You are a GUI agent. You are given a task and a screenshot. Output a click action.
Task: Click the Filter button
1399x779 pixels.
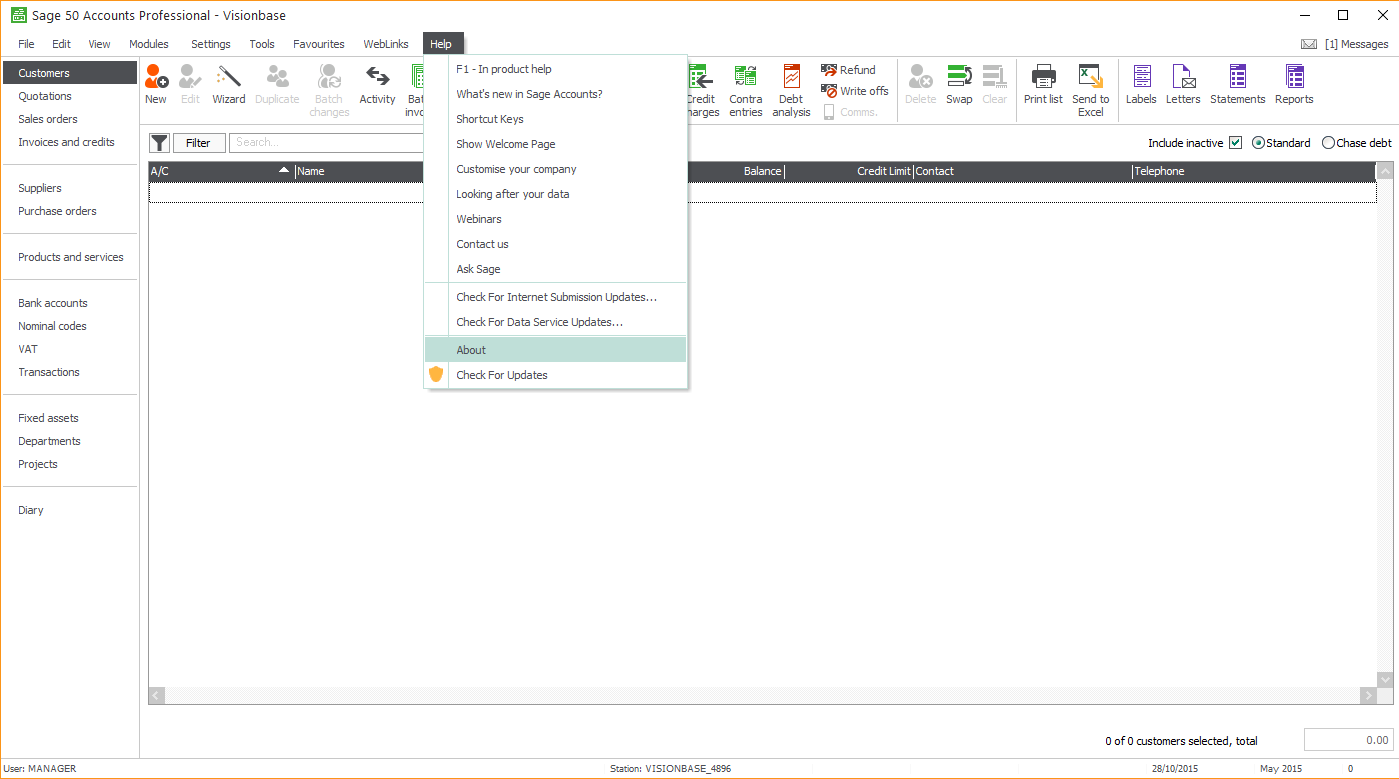click(199, 143)
